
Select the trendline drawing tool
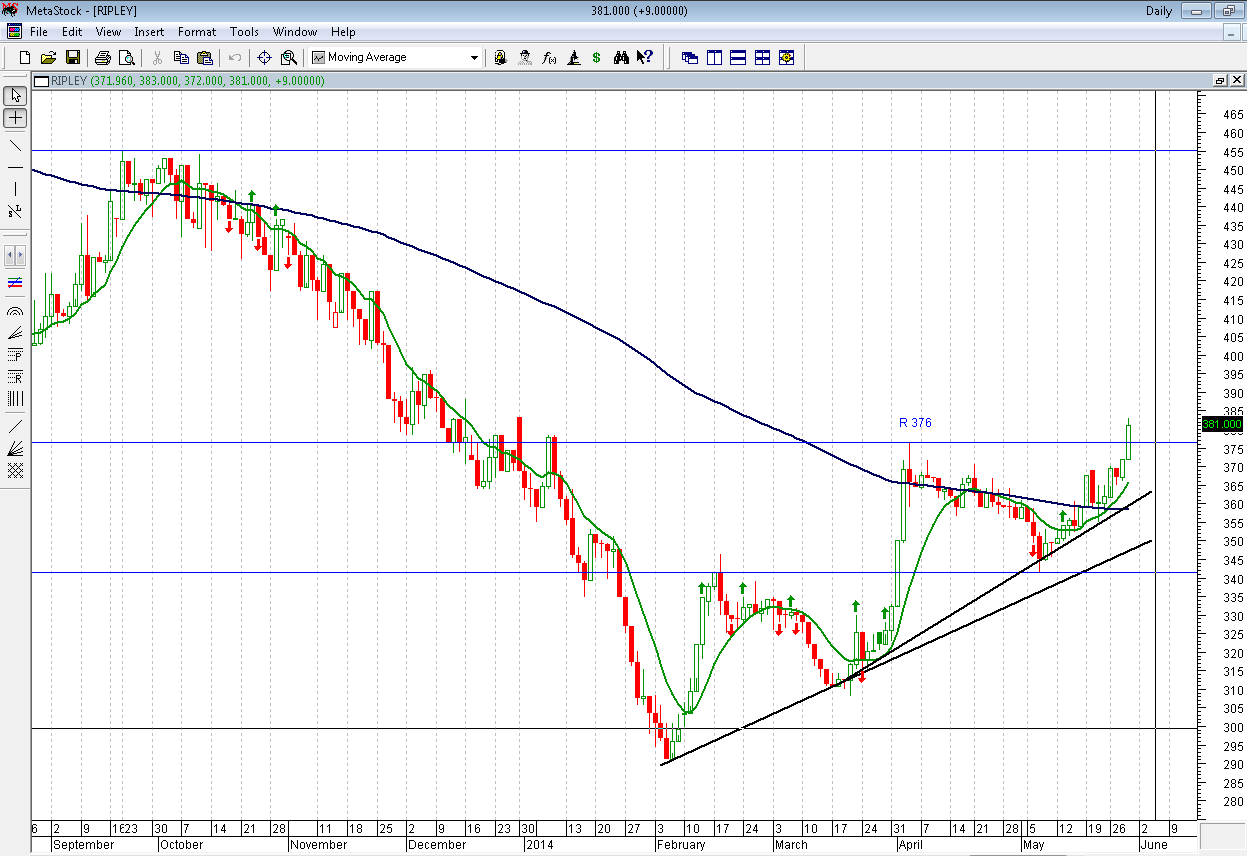tap(15, 145)
